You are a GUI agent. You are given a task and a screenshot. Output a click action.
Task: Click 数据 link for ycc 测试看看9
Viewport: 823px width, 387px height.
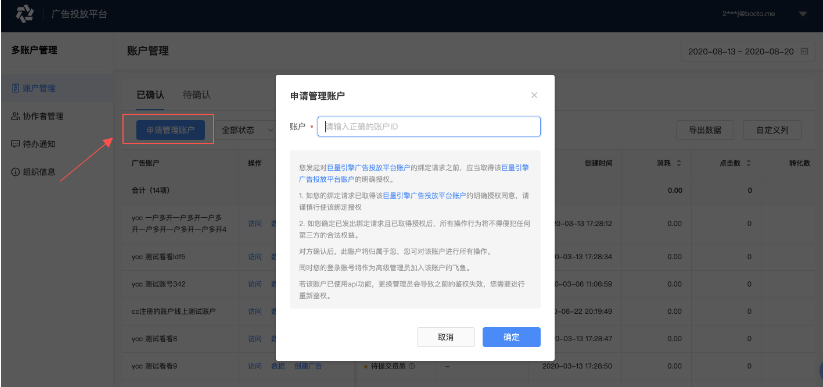click(x=278, y=366)
